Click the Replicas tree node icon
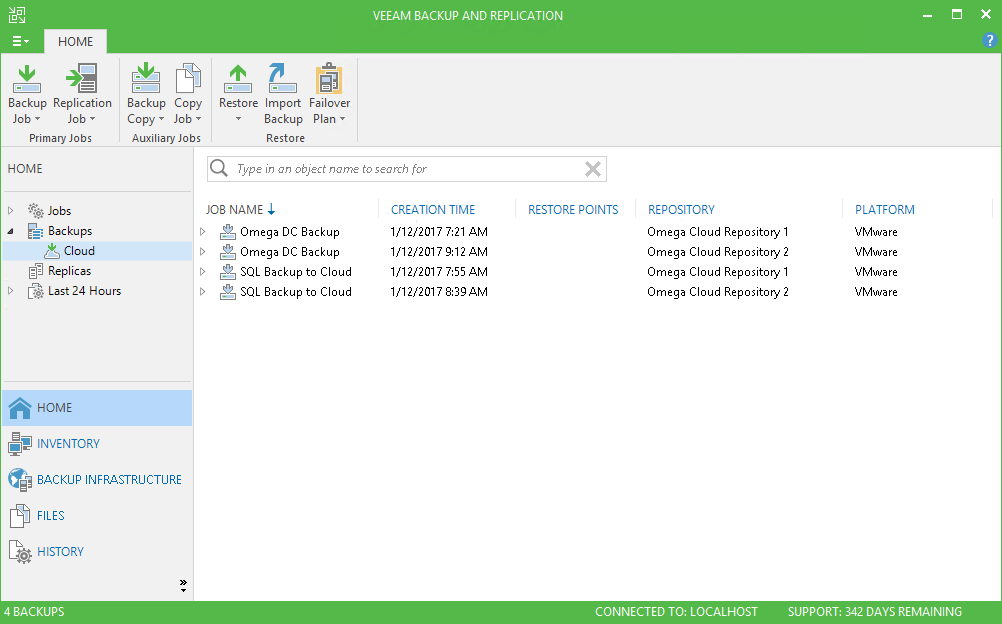Screen dimensions: 1002x624 (36, 271)
